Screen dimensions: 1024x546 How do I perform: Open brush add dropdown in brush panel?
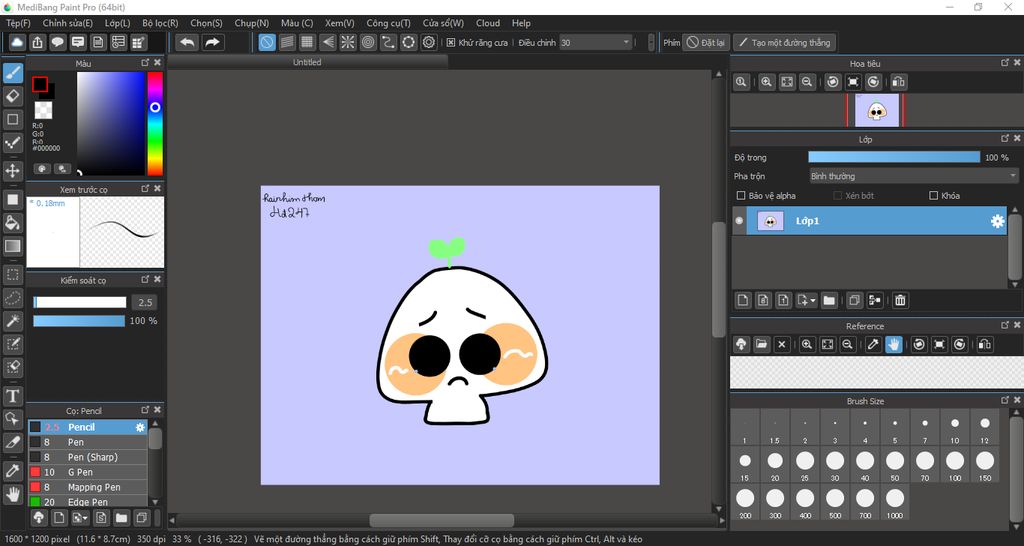point(80,518)
